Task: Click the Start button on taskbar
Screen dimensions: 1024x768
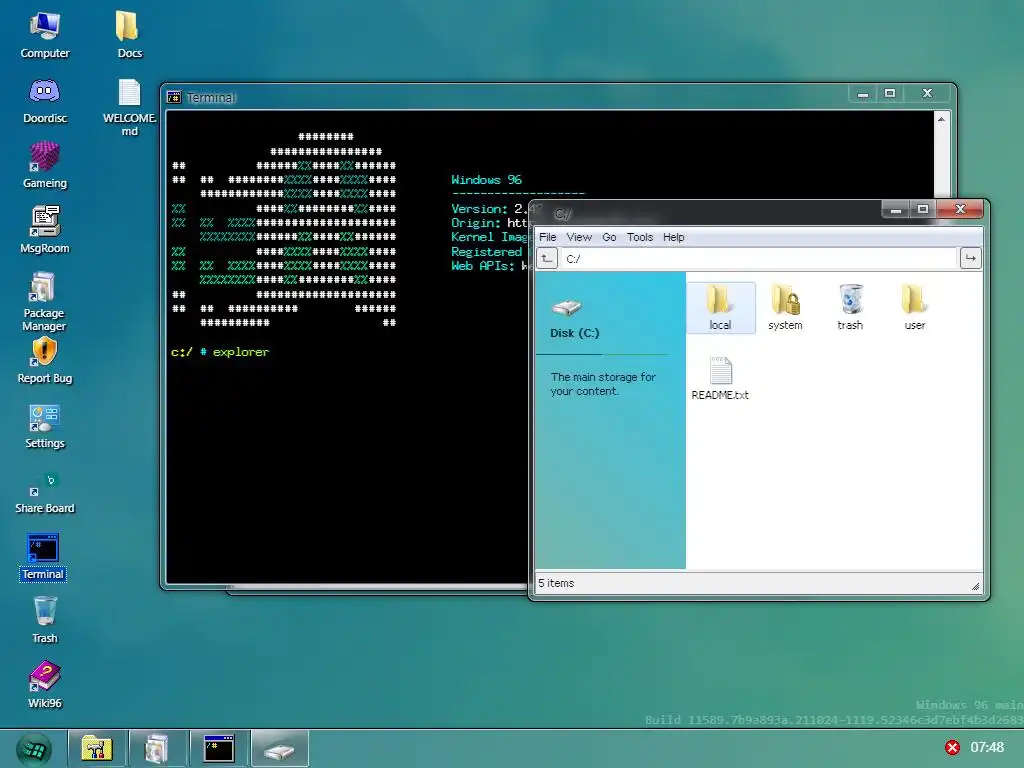Action: click(34, 749)
